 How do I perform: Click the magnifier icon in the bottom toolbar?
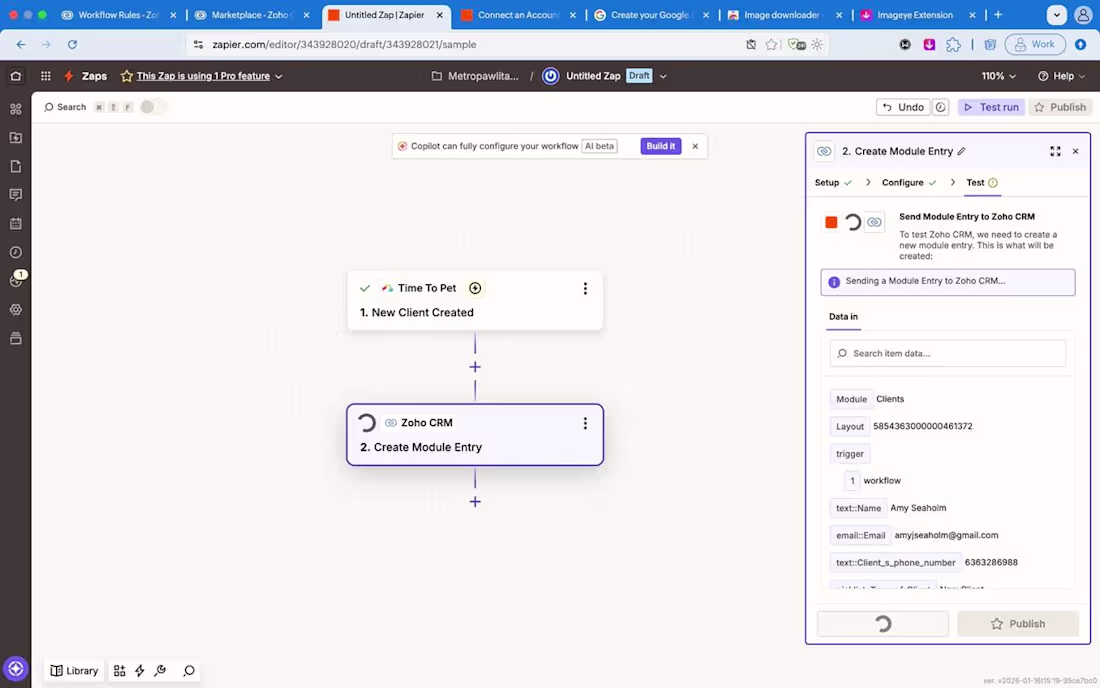click(189, 670)
